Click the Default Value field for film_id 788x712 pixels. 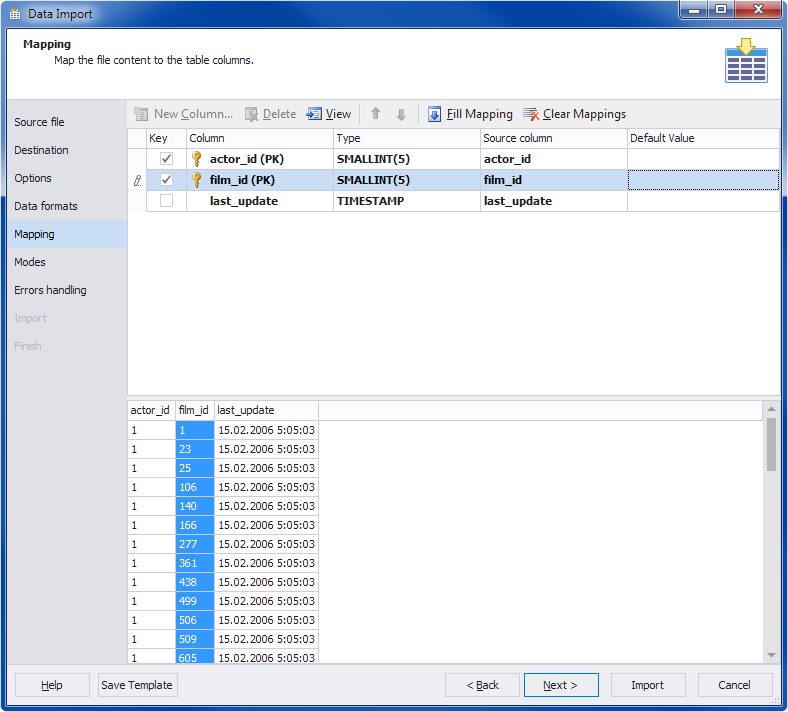(x=703, y=180)
